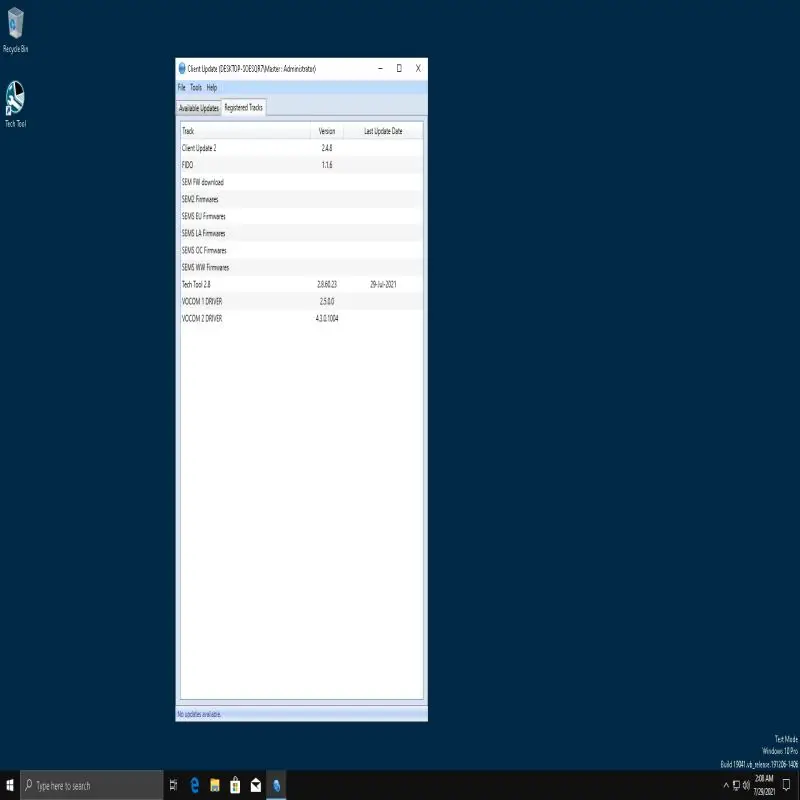Select the SEM FW download row
800x800 pixels.
302,182
